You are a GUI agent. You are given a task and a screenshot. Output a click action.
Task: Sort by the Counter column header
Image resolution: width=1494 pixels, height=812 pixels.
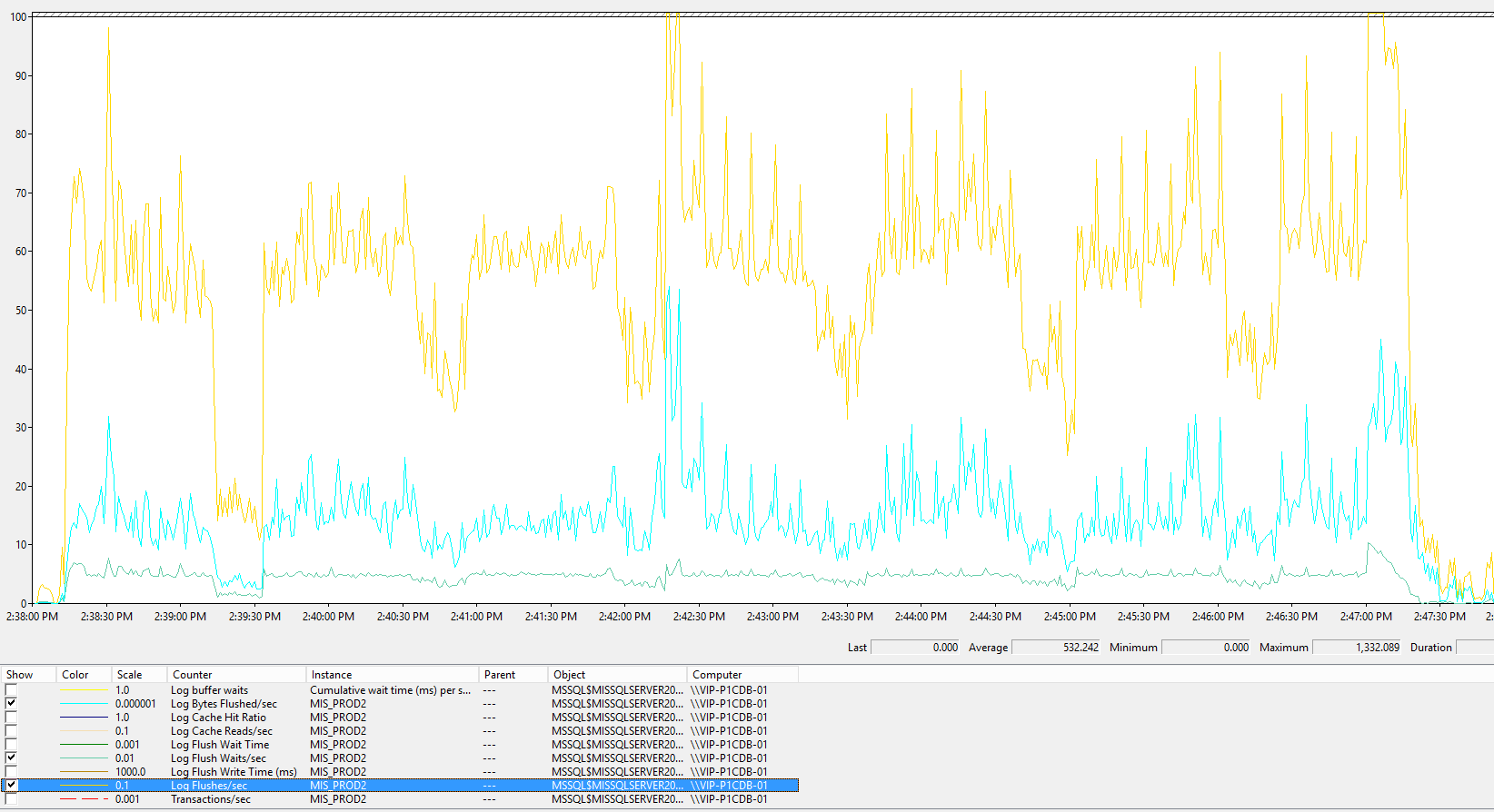tap(236, 675)
